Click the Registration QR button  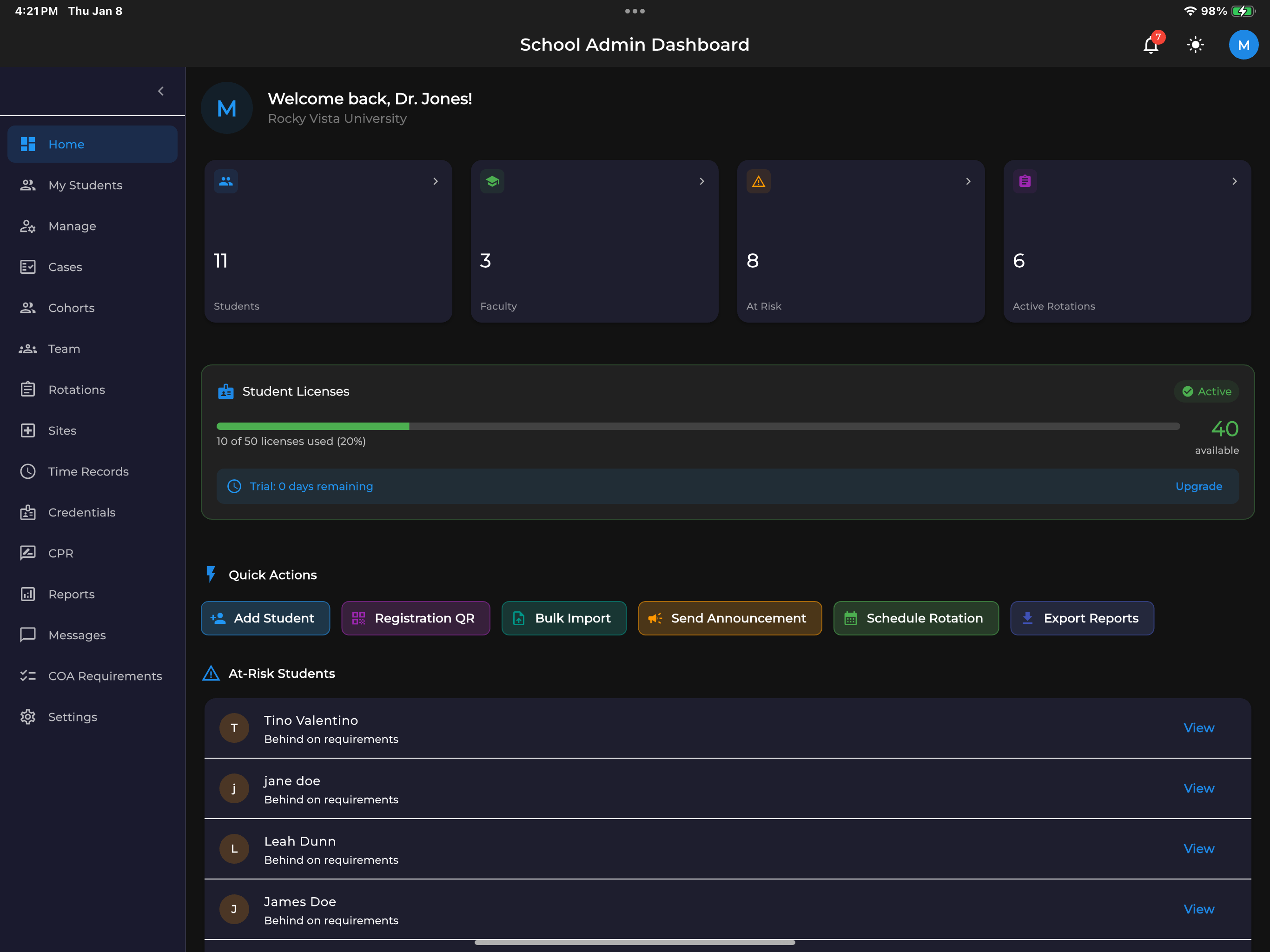coord(416,618)
